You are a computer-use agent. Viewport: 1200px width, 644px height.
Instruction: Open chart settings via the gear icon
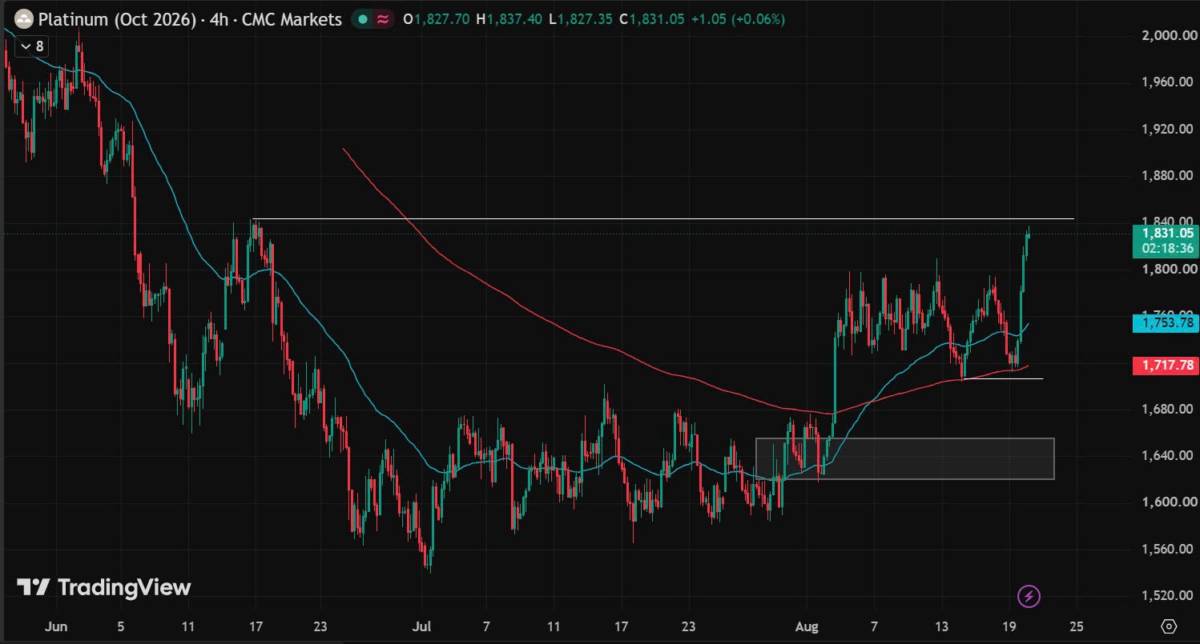(x=1168, y=626)
